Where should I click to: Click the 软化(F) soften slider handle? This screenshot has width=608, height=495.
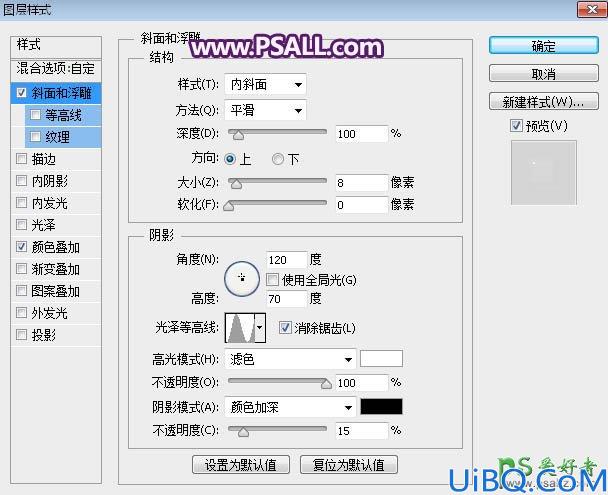229,206
